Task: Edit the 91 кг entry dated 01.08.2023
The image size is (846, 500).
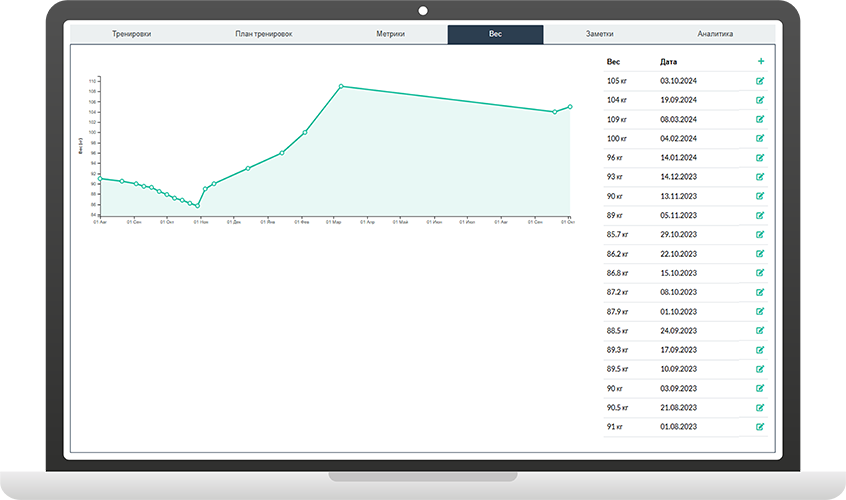Action: [x=760, y=427]
